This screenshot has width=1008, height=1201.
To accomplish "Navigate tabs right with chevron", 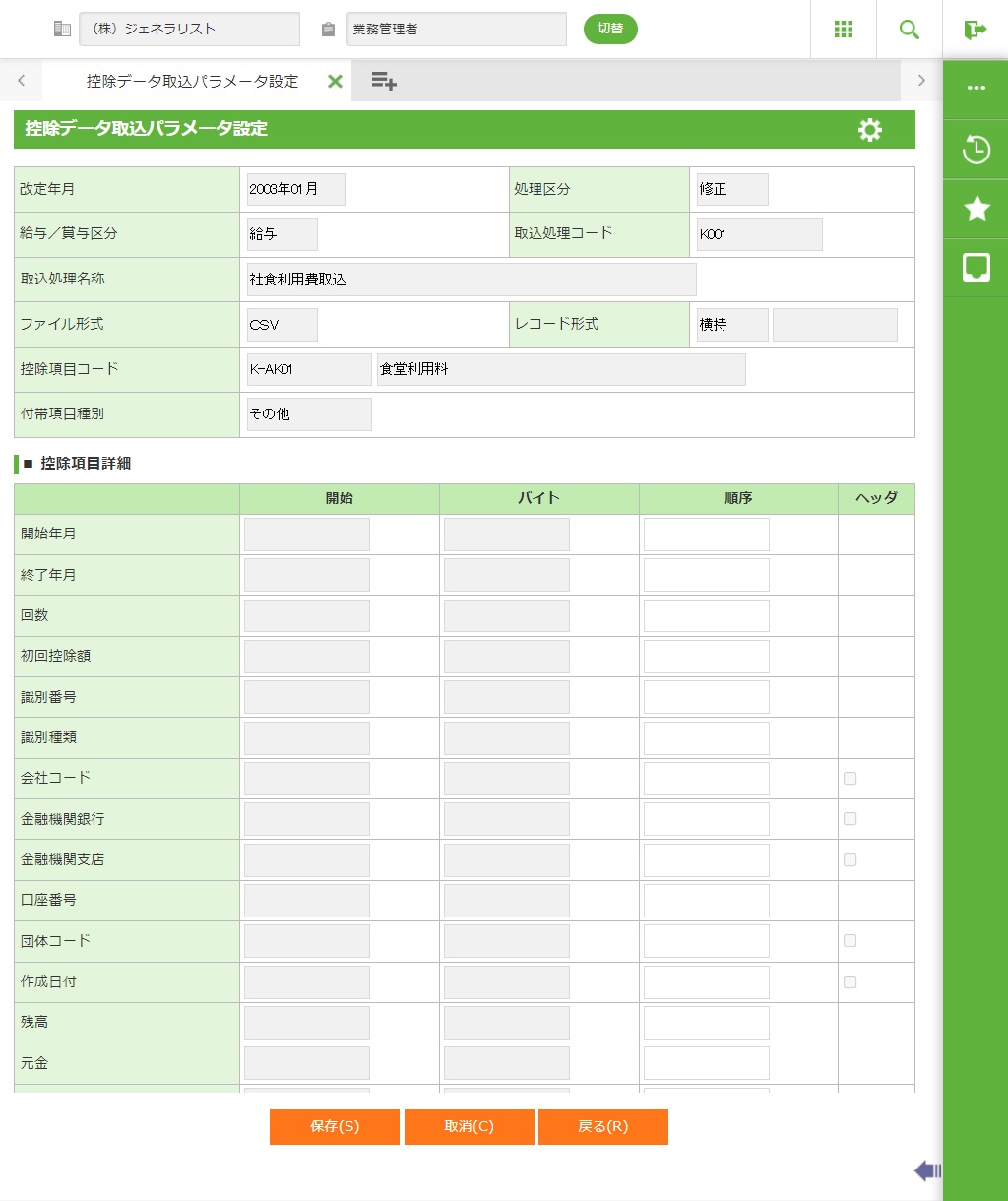I will (x=921, y=81).
